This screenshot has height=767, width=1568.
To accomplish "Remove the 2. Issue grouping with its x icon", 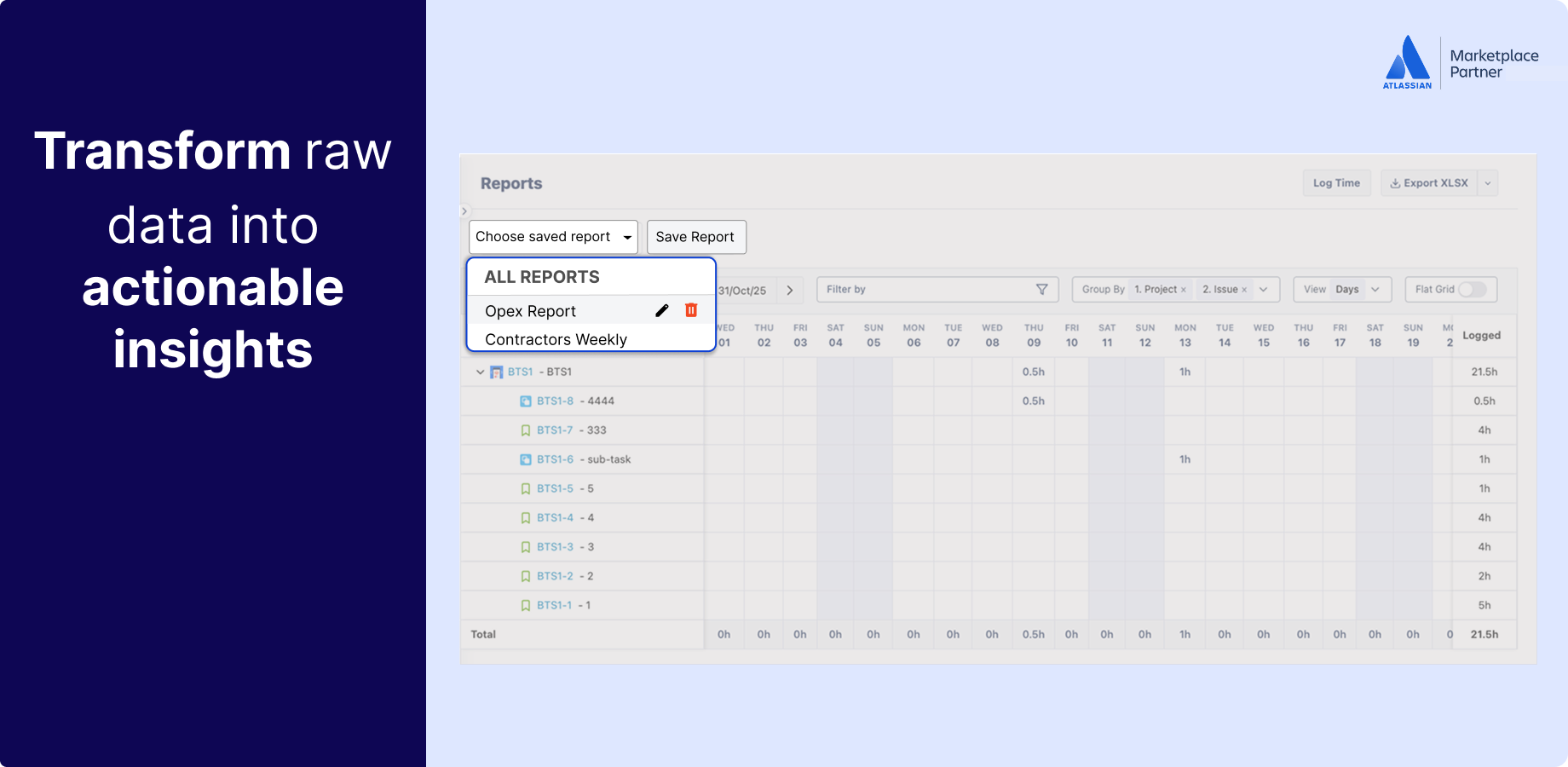I will (x=1244, y=289).
